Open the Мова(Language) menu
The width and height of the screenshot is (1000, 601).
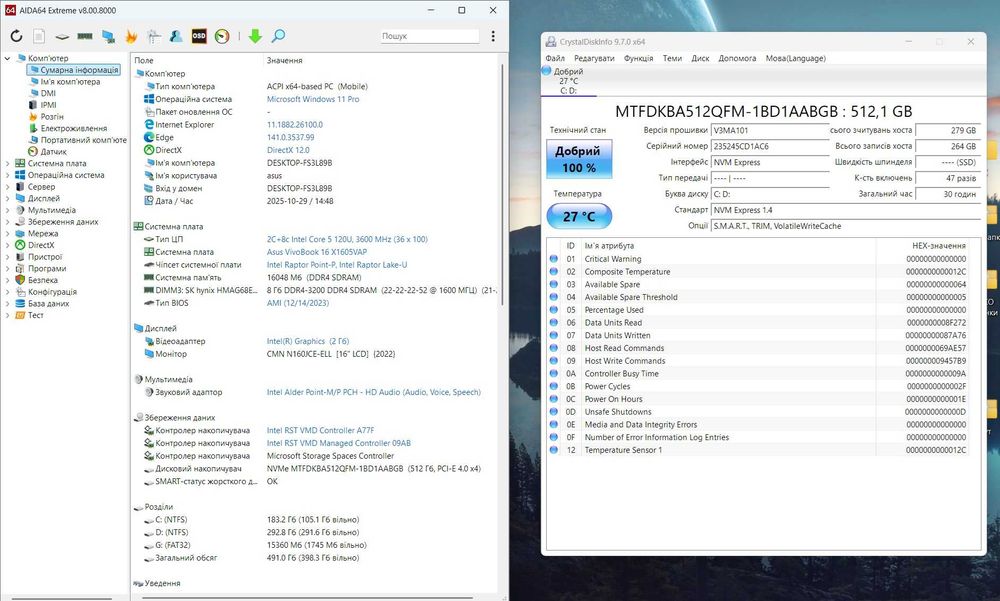(795, 58)
